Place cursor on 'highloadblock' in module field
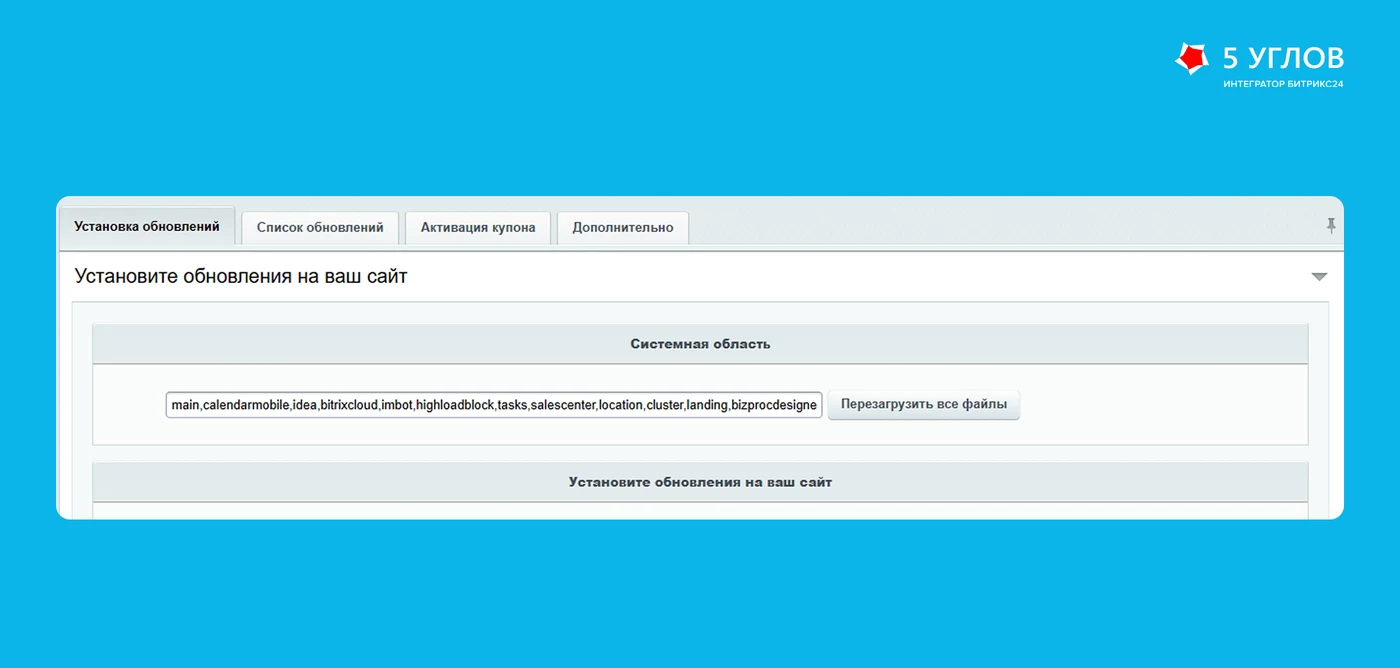The height and width of the screenshot is (668, 1400). 455,405
